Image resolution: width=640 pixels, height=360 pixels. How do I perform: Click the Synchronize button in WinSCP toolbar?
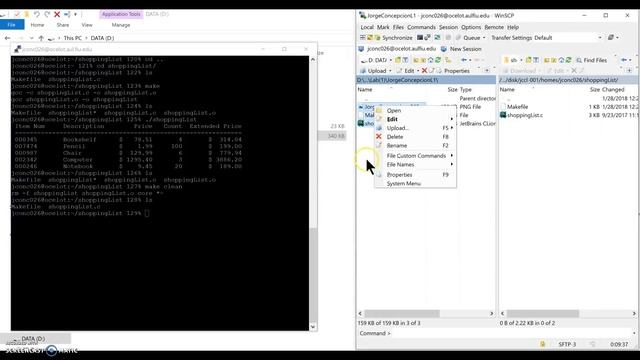tap(393, 38)
